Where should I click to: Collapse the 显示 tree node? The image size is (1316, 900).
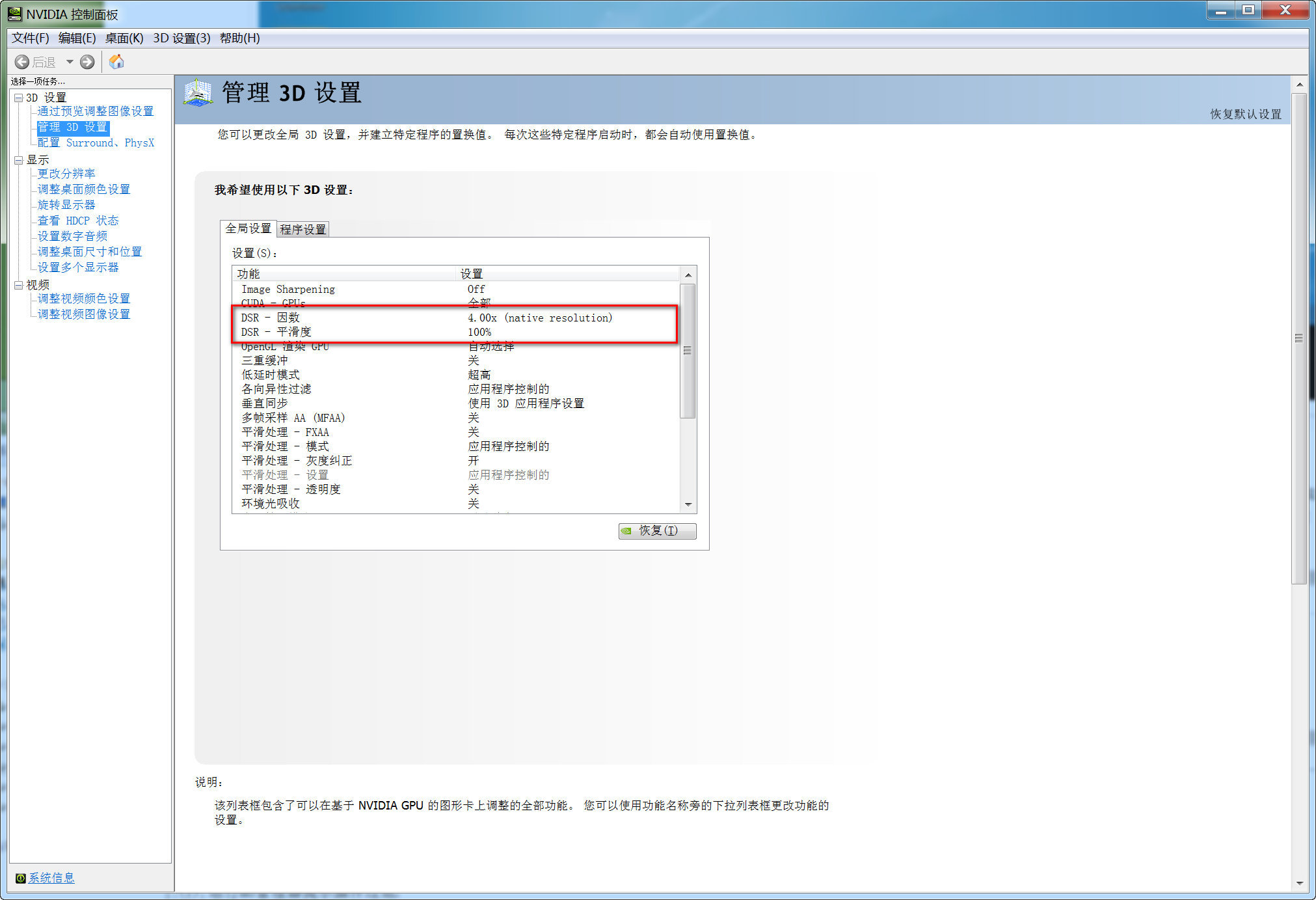pos(19,160)
